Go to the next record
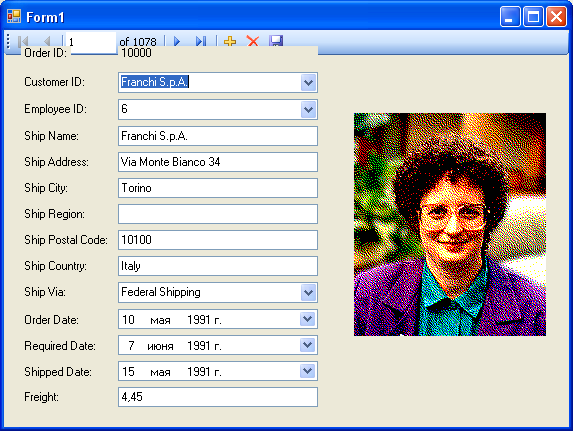Image resolution: width=573 pixels, height=431 pixels. (177, 41)
